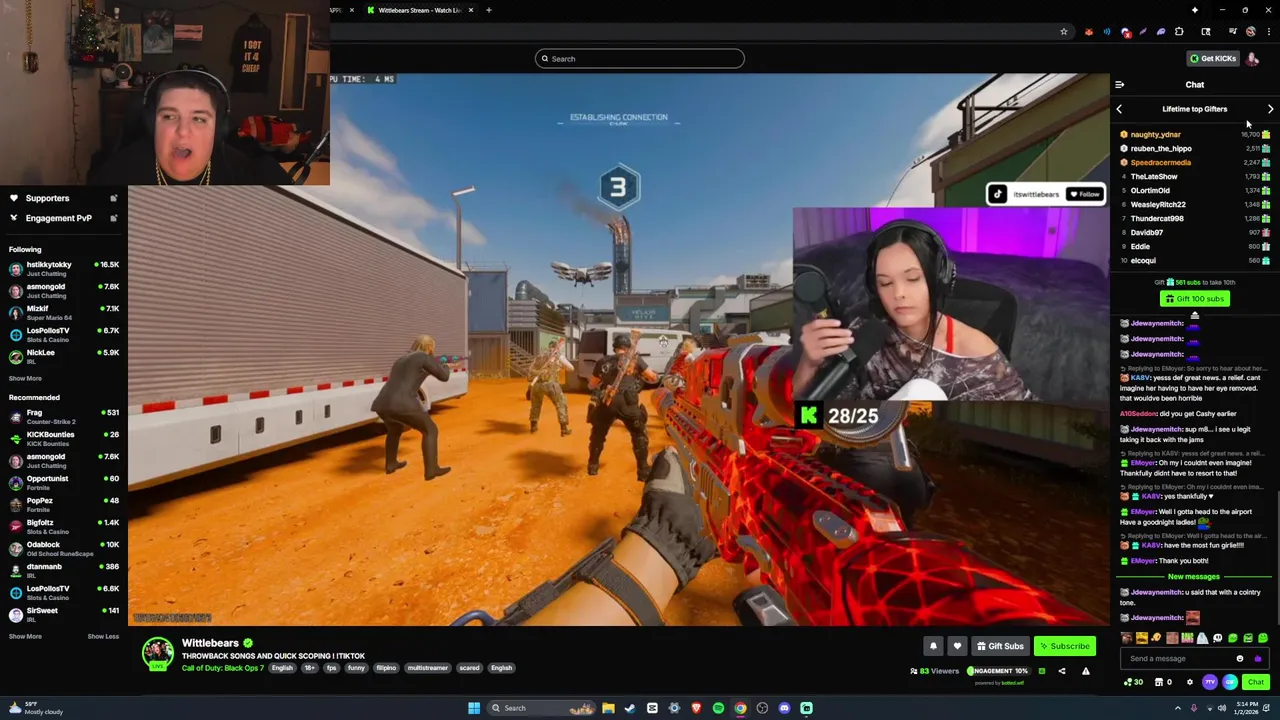Screen dimensions: 1280x720
Task: Click the purple icon inside the message box
Action: click(1258, 658)
